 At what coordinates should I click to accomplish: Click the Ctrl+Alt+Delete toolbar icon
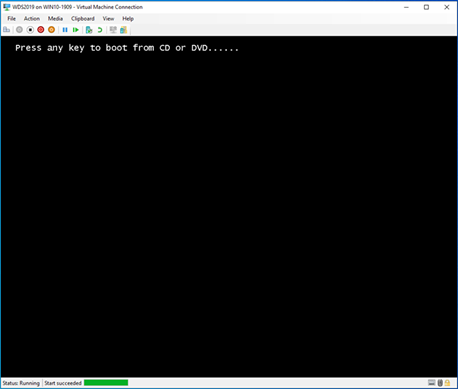pos(7,30)
